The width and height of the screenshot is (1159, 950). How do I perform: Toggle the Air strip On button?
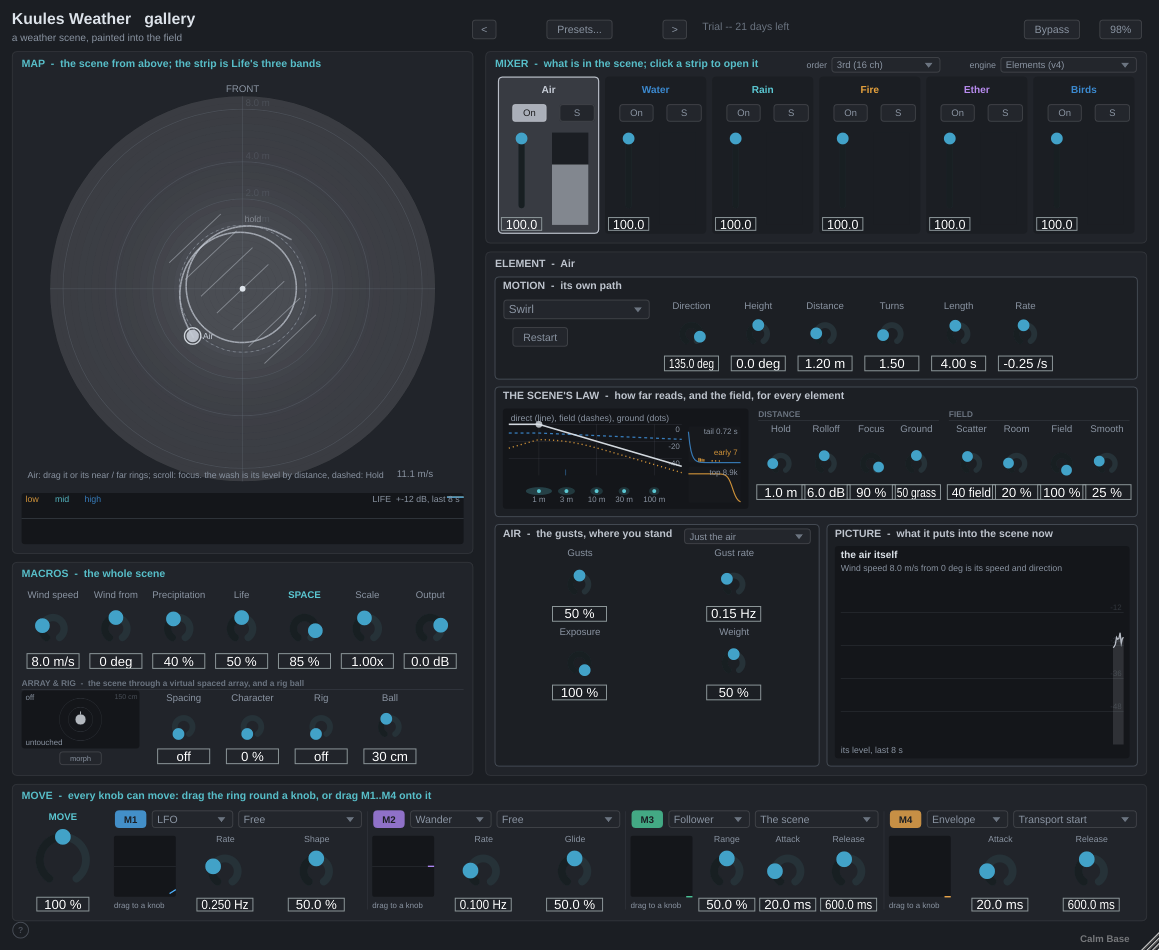click(529, 112)
